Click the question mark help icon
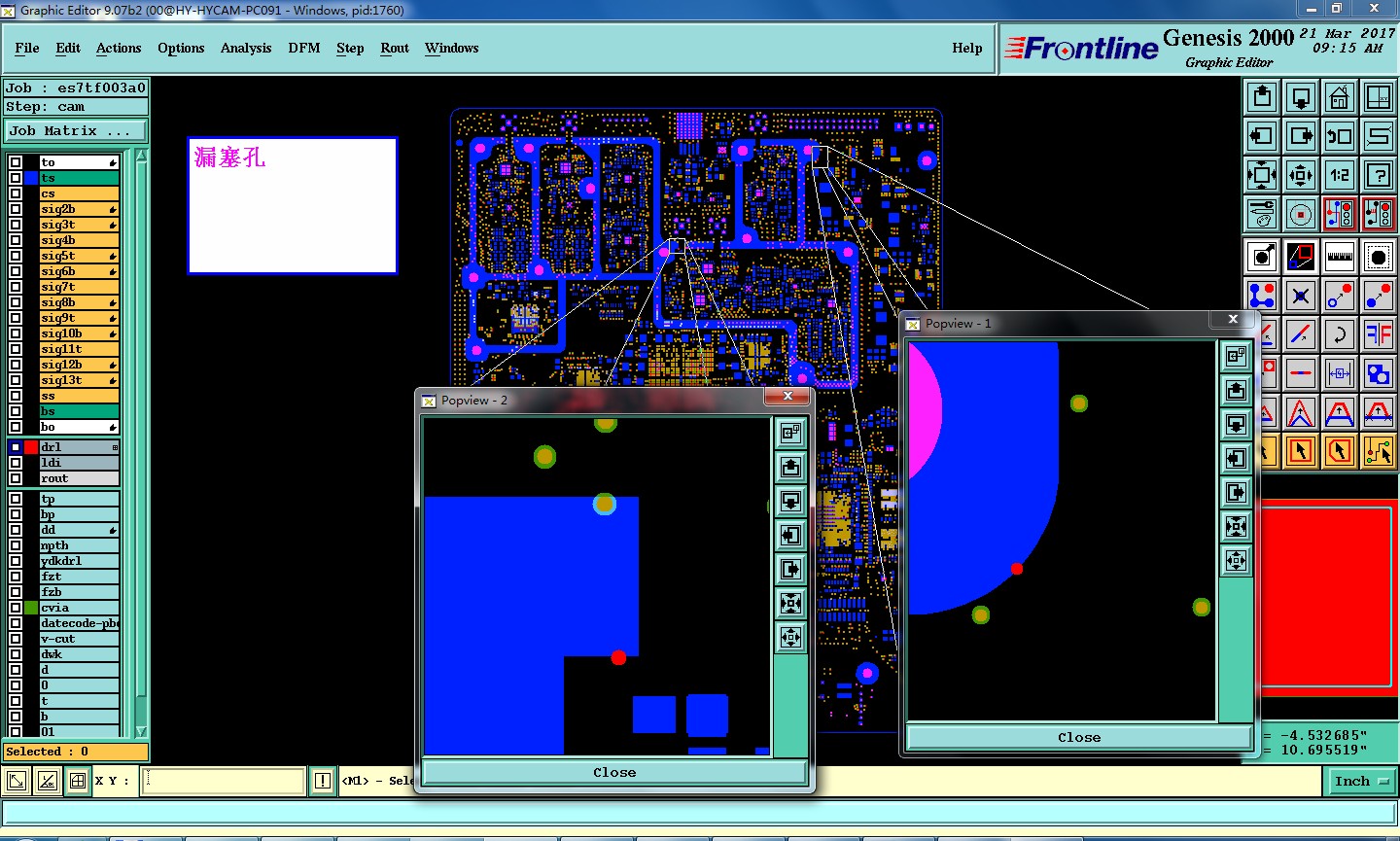Image resolution: width=1400 pixels, height=841 pixels. [1379, 175]
